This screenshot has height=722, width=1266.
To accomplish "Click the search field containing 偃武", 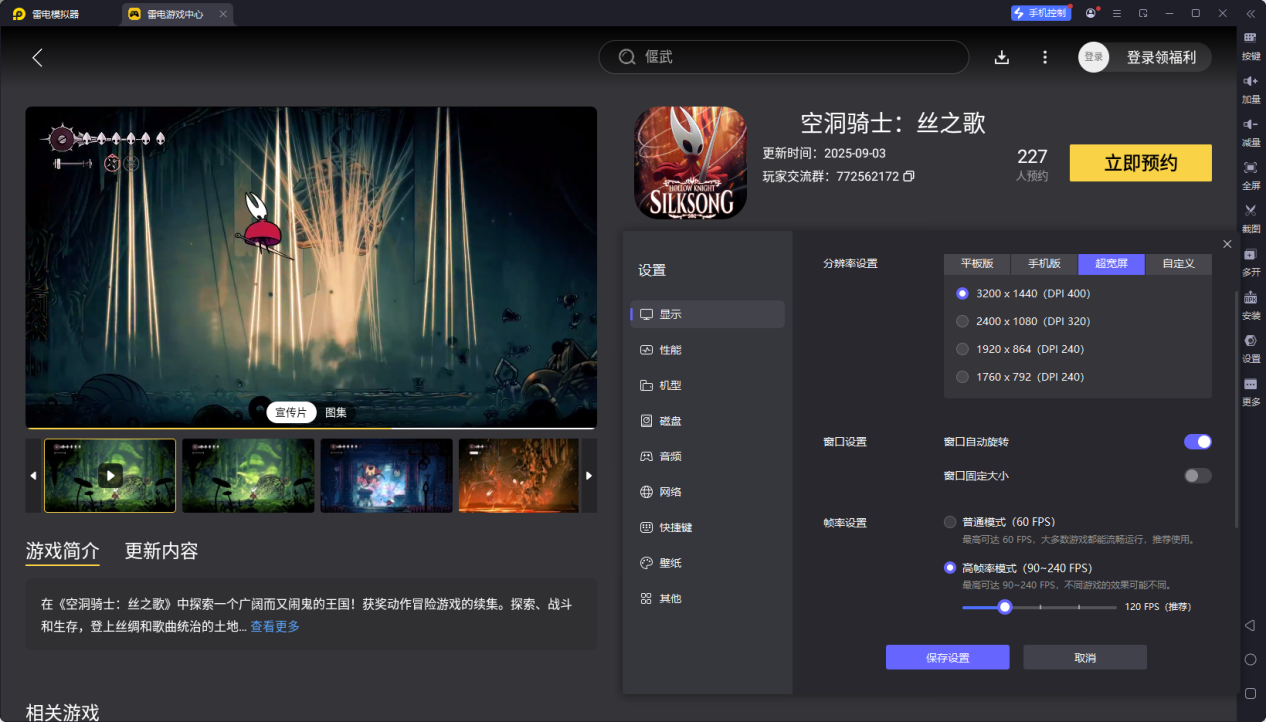I will [784, 57].
